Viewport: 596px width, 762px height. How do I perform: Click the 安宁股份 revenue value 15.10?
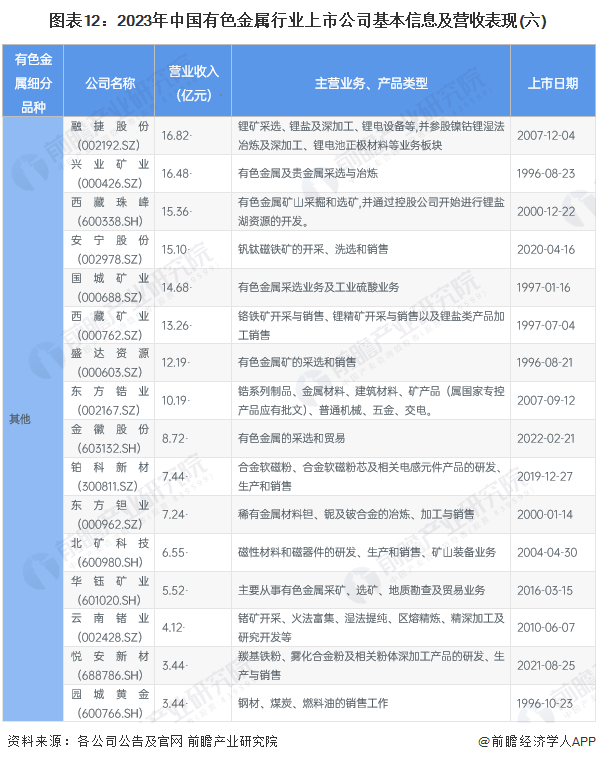(x=175, y=249)
